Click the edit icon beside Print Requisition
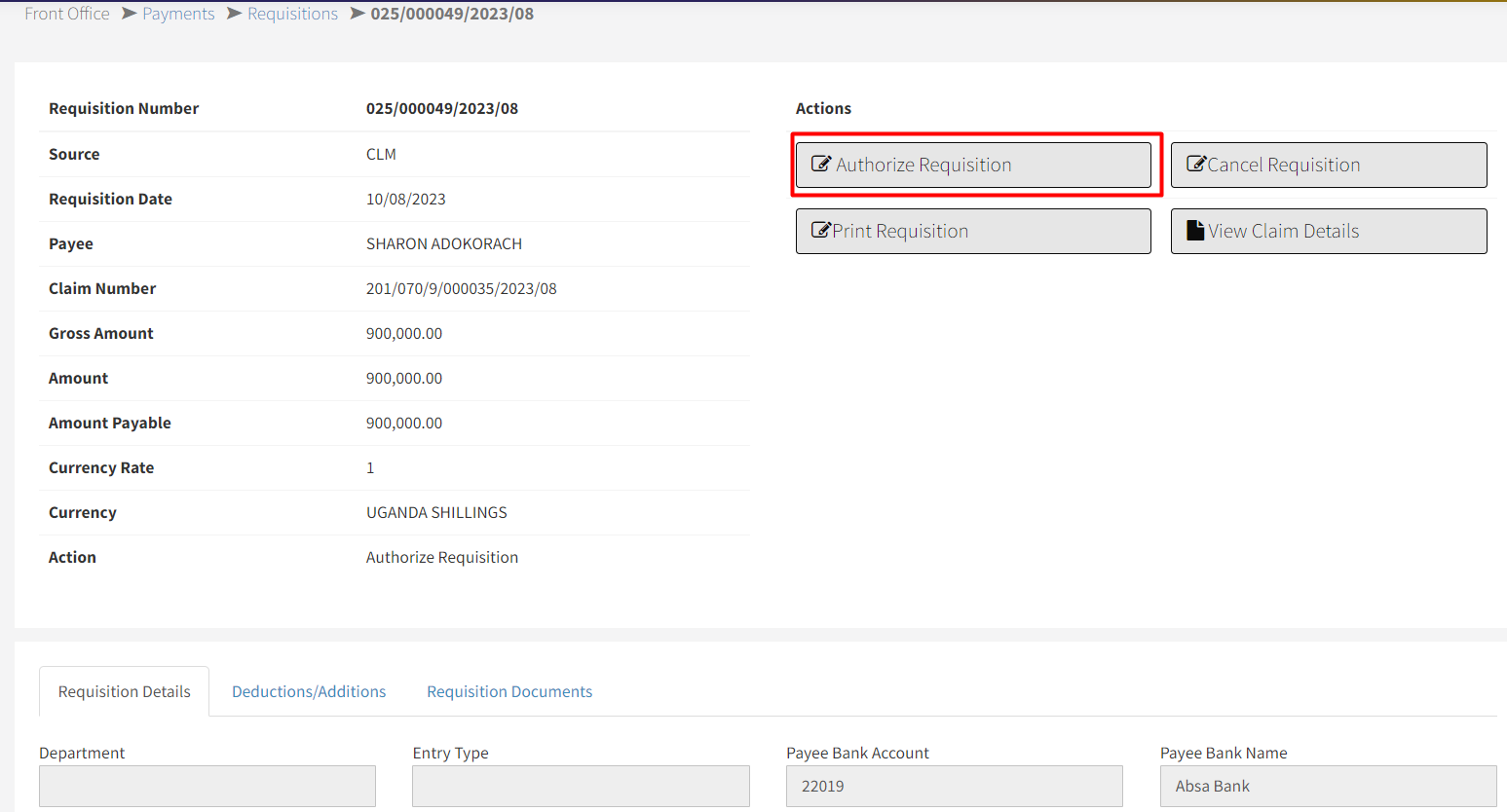Screen dimensions: 1507x812 coord(821,231)
